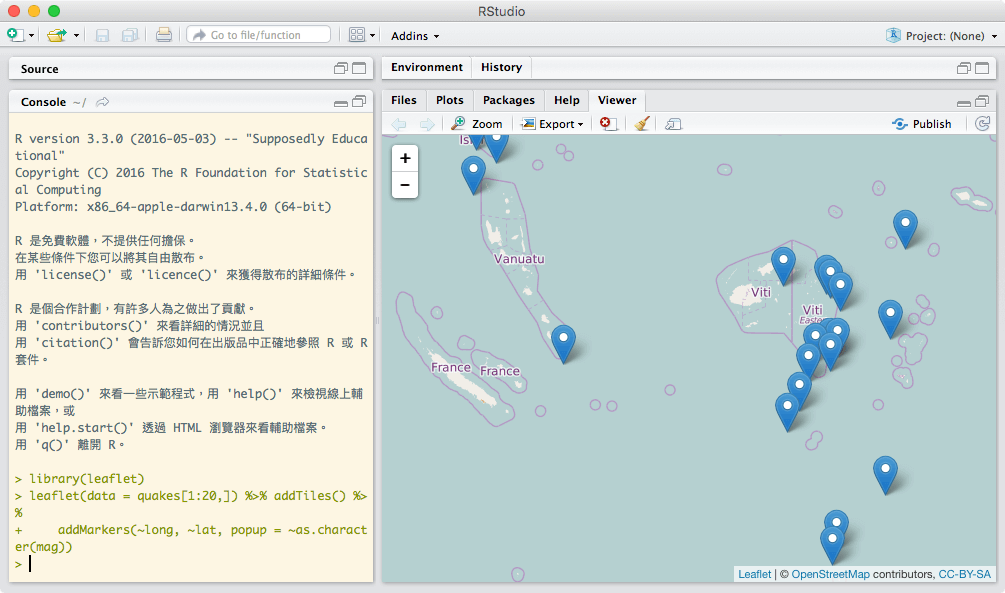Screen dimensions: 1005x593
Task: Clear all viewer items with broom icon
Action: pos(642,124)
